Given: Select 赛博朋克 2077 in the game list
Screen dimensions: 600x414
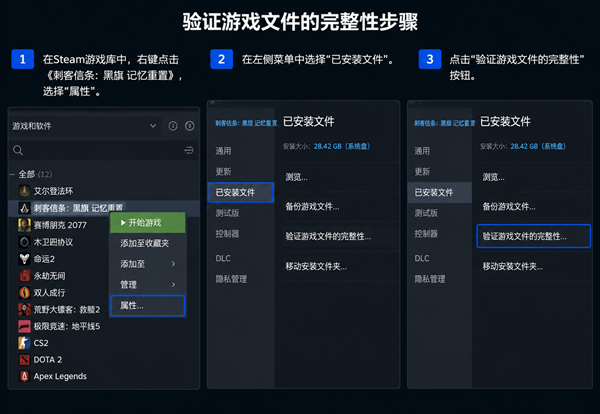Looking at the screenshot, I should click(x=60, y=225).
